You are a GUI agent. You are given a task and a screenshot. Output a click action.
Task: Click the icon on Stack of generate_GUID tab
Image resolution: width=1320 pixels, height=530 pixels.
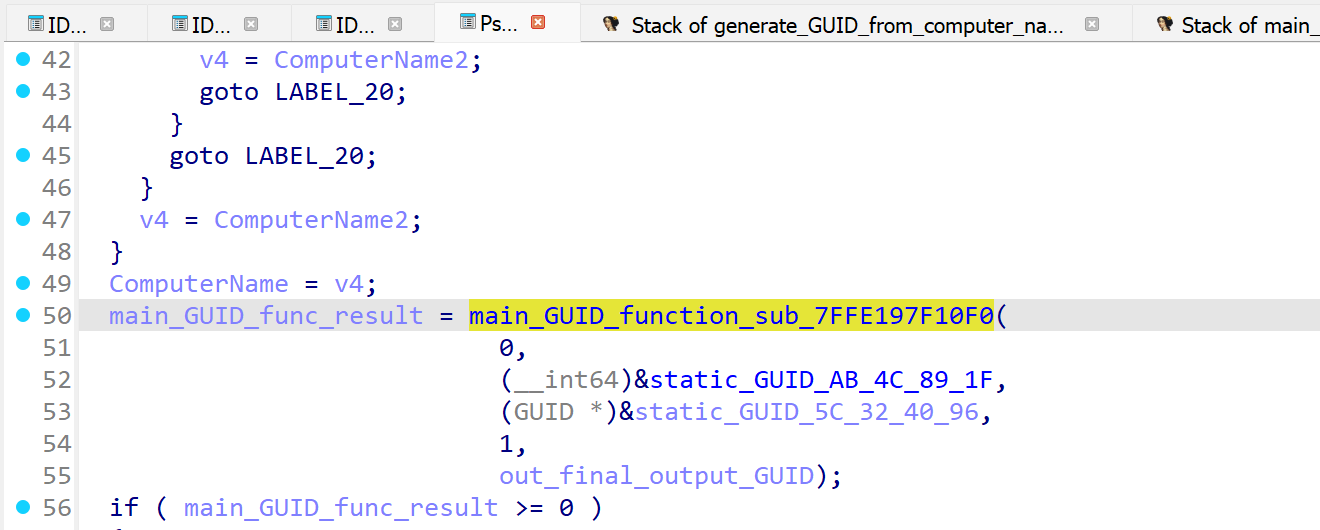click(x=611, y=25)
